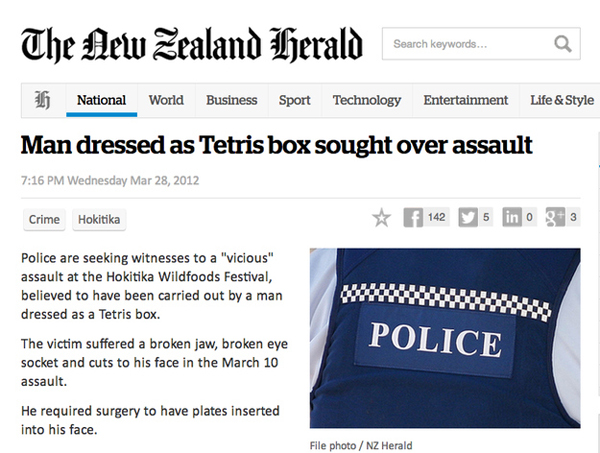Share article via Facebook icon
Screen dimensions: 600x453
click(413, 218)
